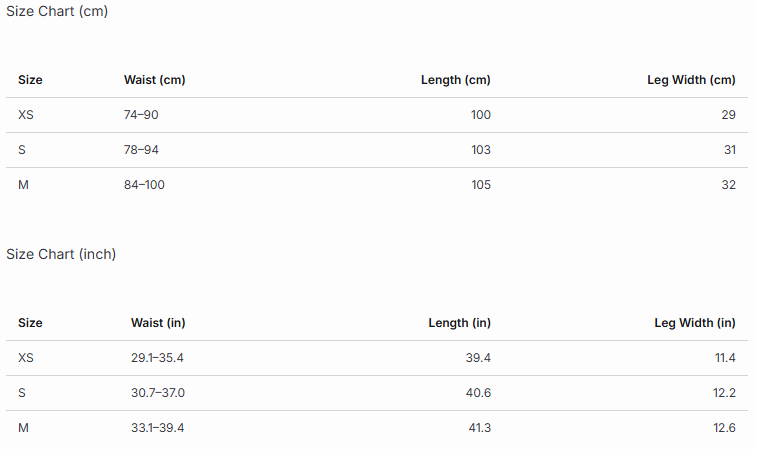
Task: Select the 'Leg Width (in)' column header
Action: point(695,323)
